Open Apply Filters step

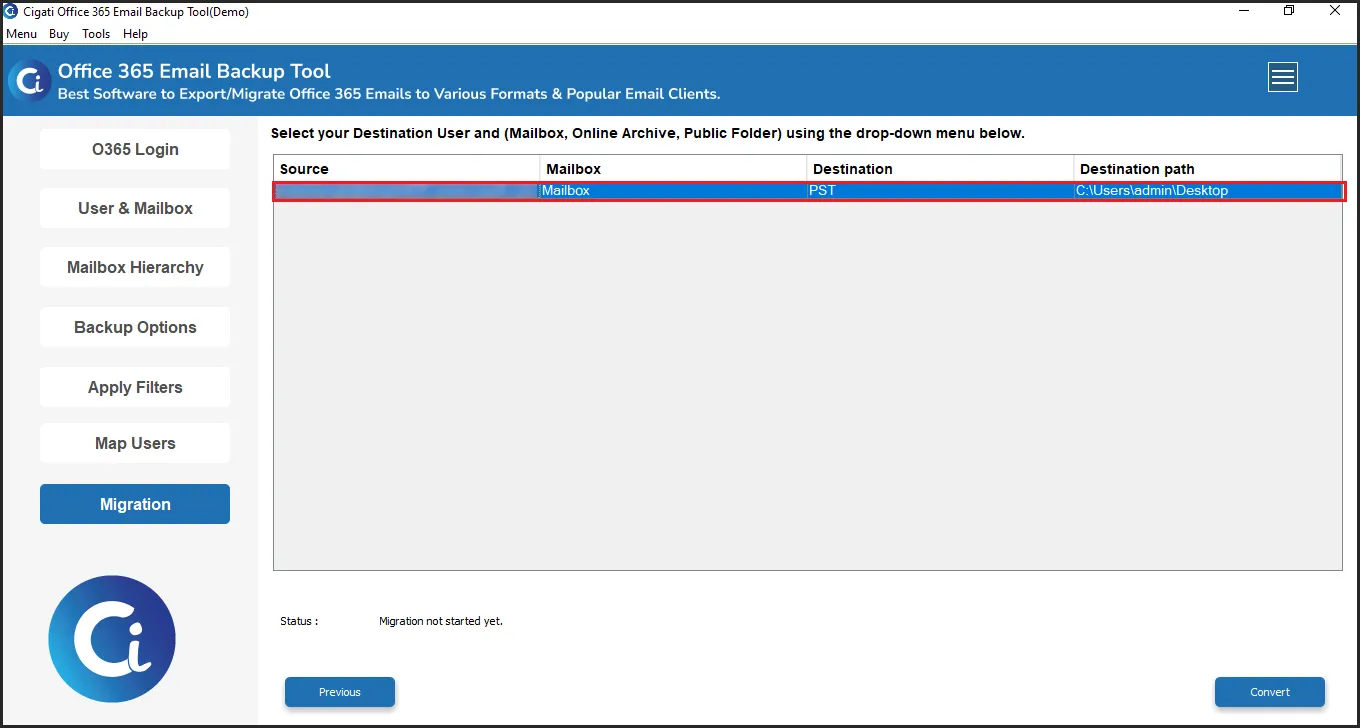pyautogui.click(x=135, y=387)
